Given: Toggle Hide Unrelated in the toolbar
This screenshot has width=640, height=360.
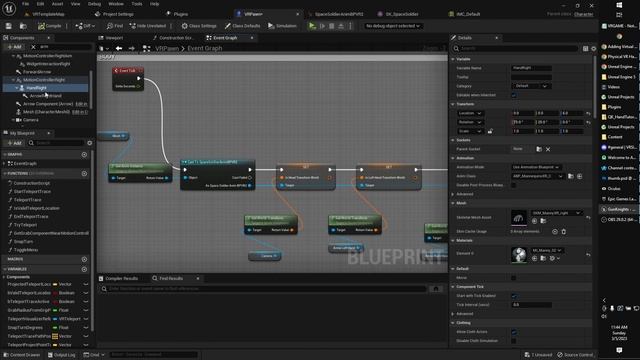Looking at the screenshot, I should (x=148, y=26).
